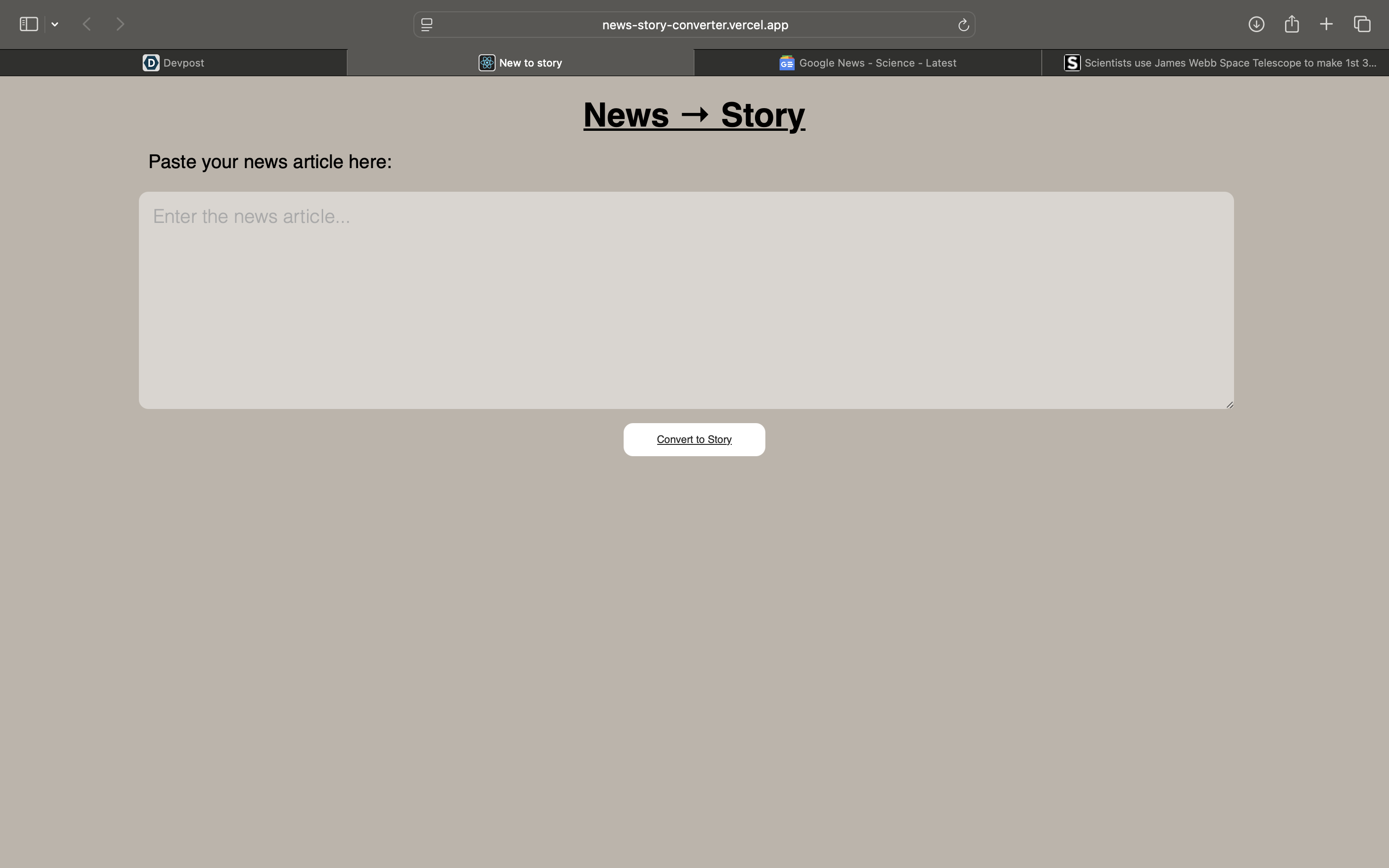Screen dimensions: 1389x868
Task: Open the Share menu icon
Action: [1291, 24]
